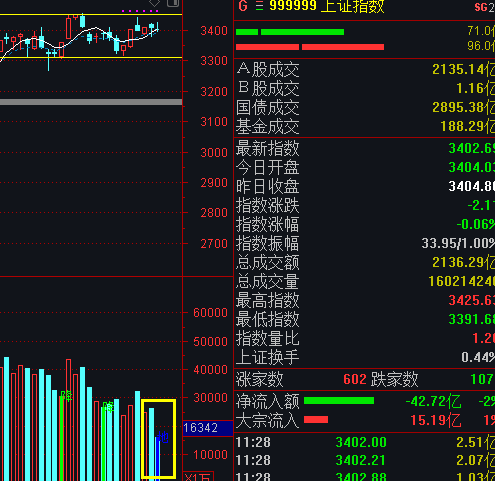Image resolution: width=495 pixels, height=481 pixels.
Task: Click the red strength bar under the green one
Action: tap(310, 47)
